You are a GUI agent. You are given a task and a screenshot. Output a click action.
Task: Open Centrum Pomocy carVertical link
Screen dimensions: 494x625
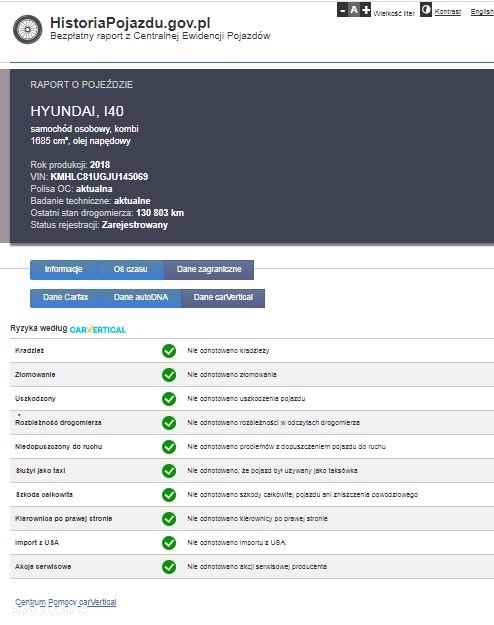(x=66, y=602)
